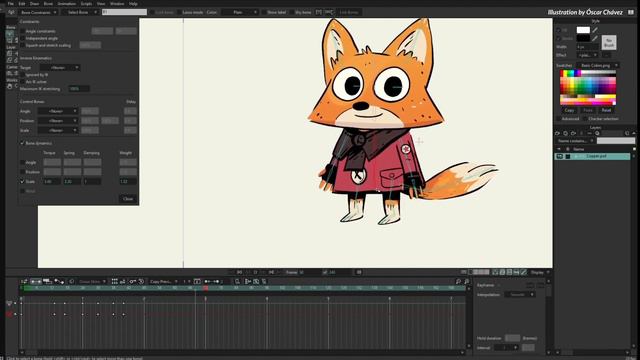640x360 pixels.
Task: Enable Angle constraints checkbox
Action: 22,31
